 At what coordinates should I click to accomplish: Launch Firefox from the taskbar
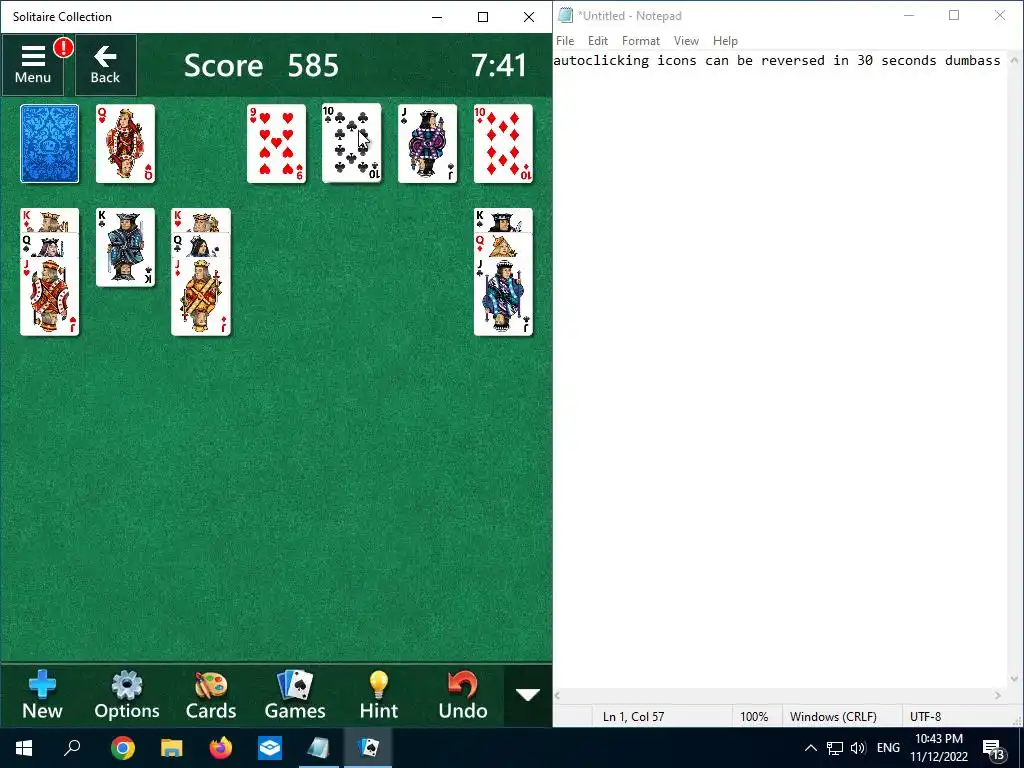coord(221,748)
